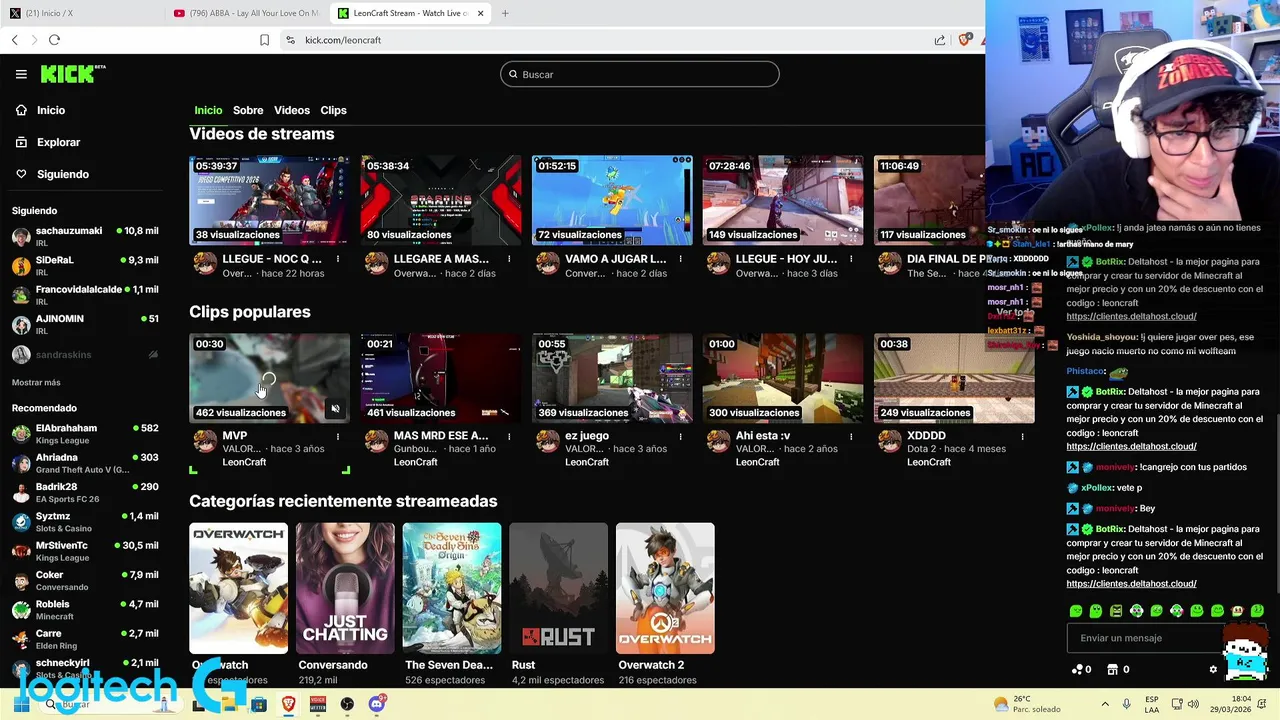Open the system tray volume icon
The image size is (1280, 720).
(x=1193, y=704)
